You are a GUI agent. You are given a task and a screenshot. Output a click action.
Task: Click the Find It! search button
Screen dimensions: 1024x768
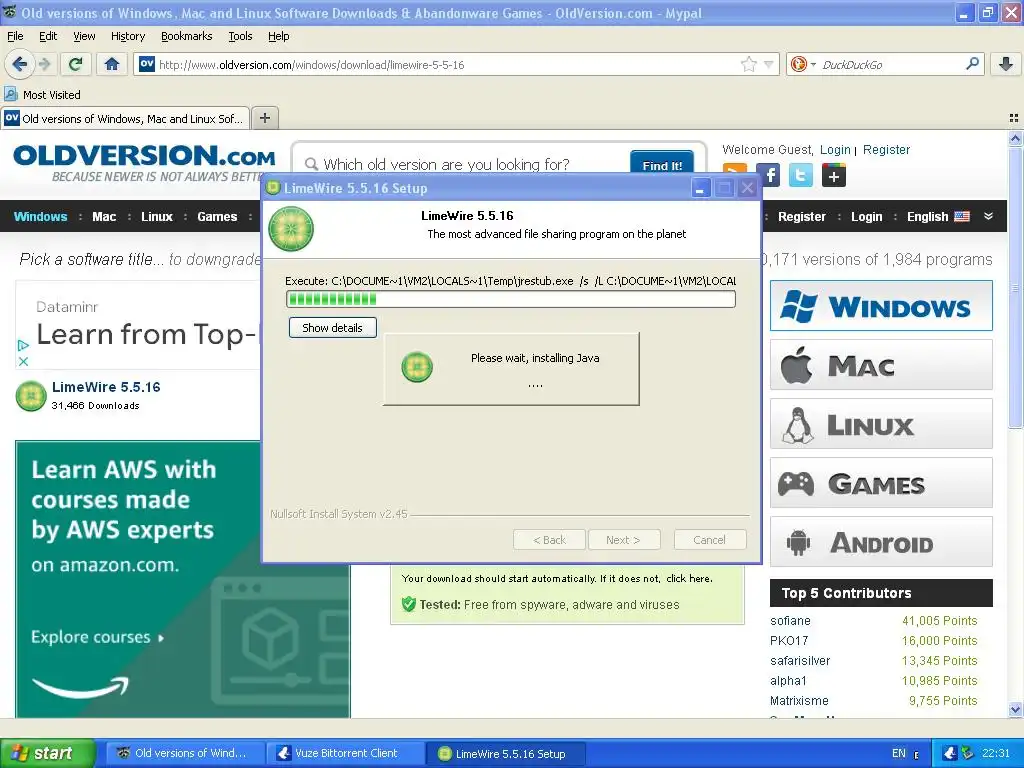(662, 163)
